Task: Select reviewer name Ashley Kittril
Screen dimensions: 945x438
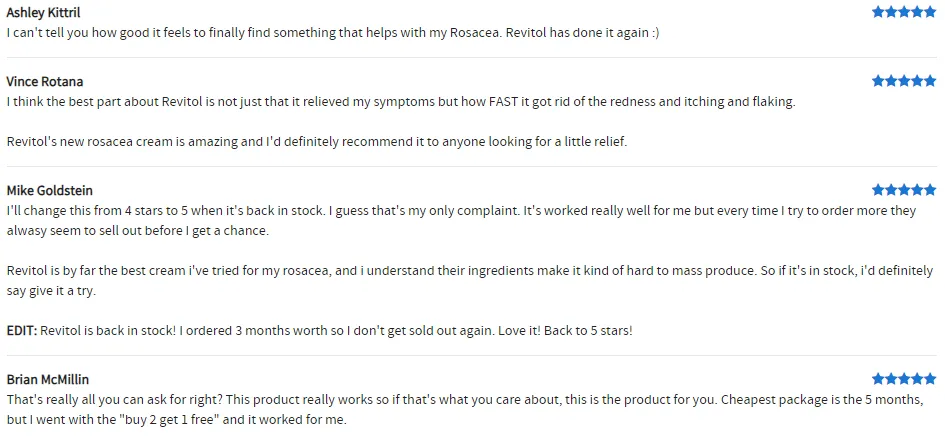Action: click(x=44, y=13)
